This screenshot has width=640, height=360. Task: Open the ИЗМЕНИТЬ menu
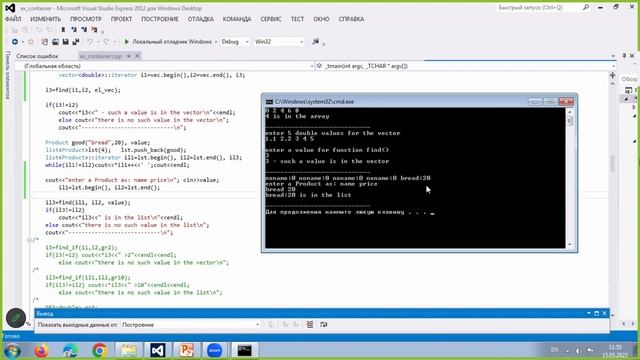[45, 19]
